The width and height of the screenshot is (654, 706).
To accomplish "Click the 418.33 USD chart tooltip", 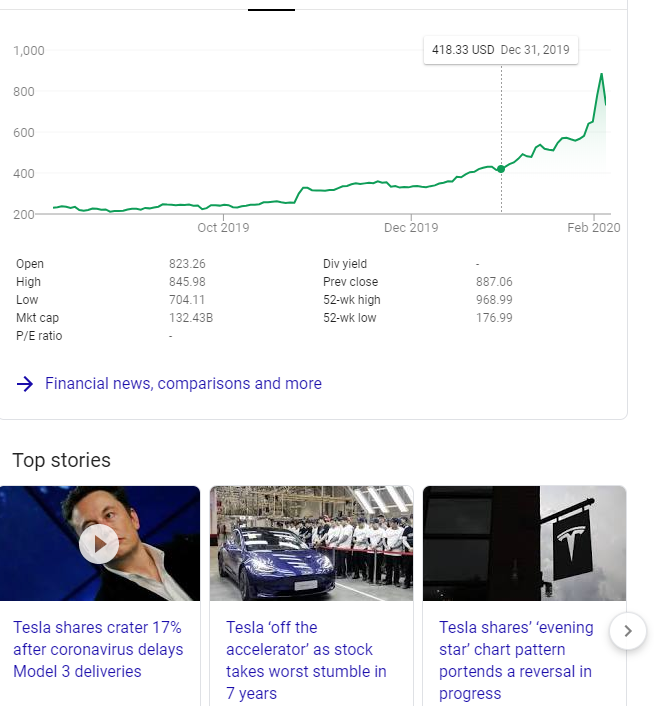I will (x=501, y=50).
